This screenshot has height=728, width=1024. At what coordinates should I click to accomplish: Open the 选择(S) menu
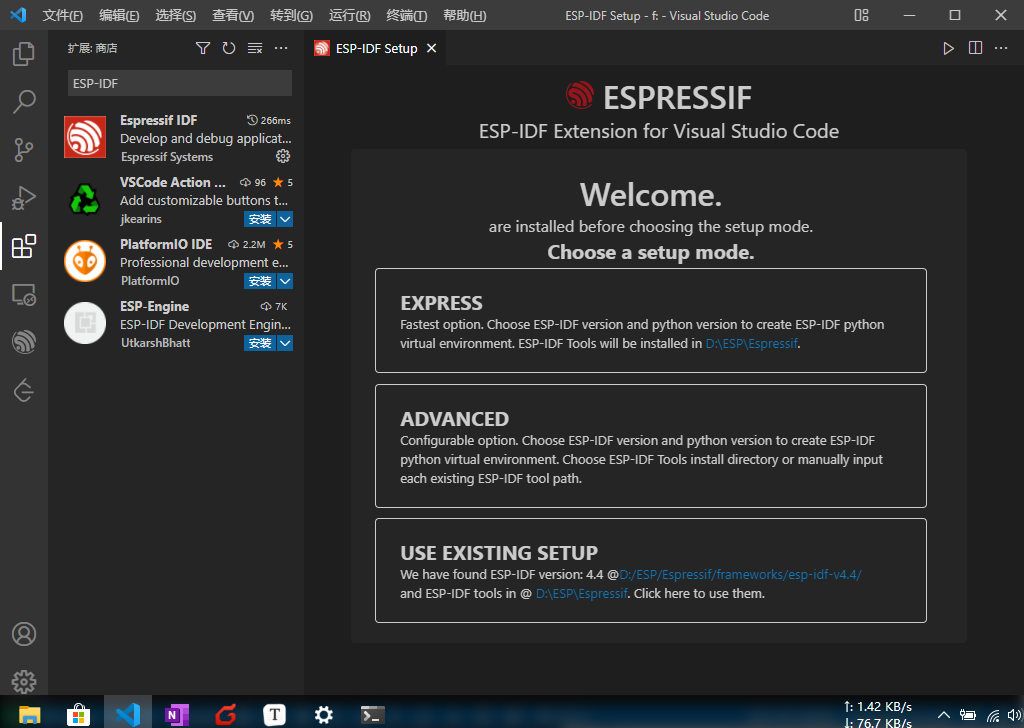[x=175, y=15]
